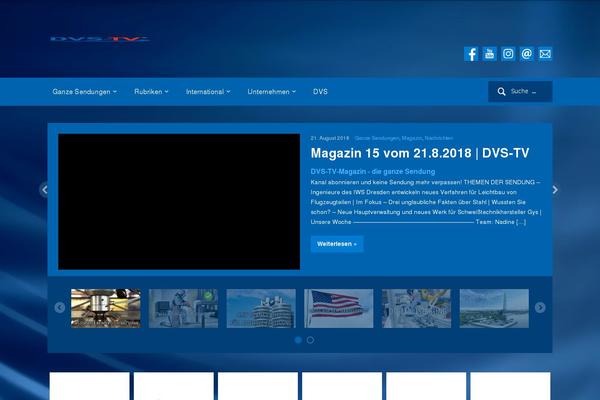This screenshot has width=600, height=400.
Task: Click DVS-TV-Magazin - die ganze Sendung subtitle
Action: pyautogui.click(x=373, y=171)
